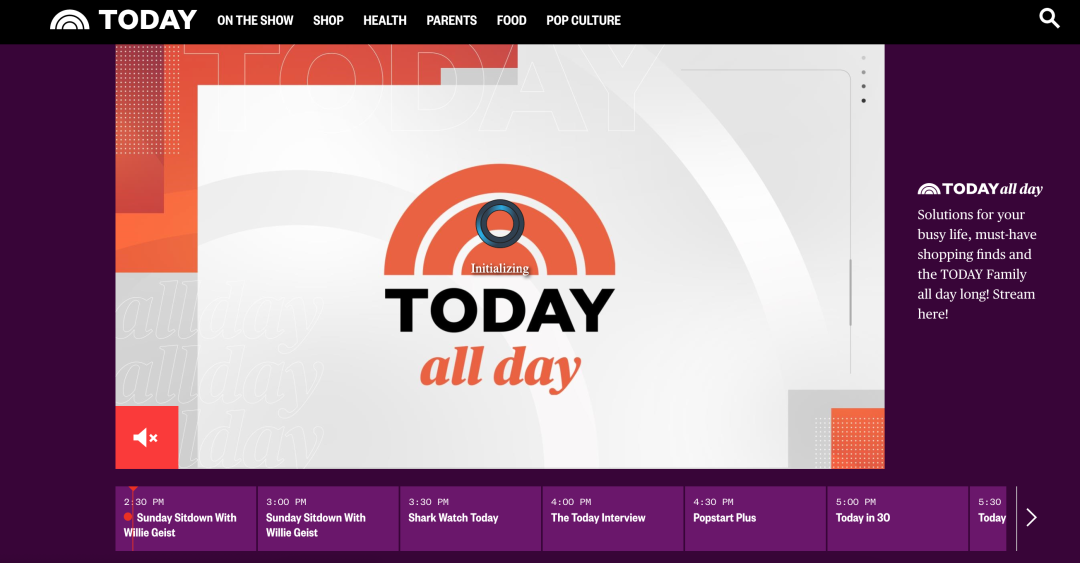Choose Shark Watch Today at 3:30 PM
Screen dimensions: 1080x563
click(x=470, y=519)
